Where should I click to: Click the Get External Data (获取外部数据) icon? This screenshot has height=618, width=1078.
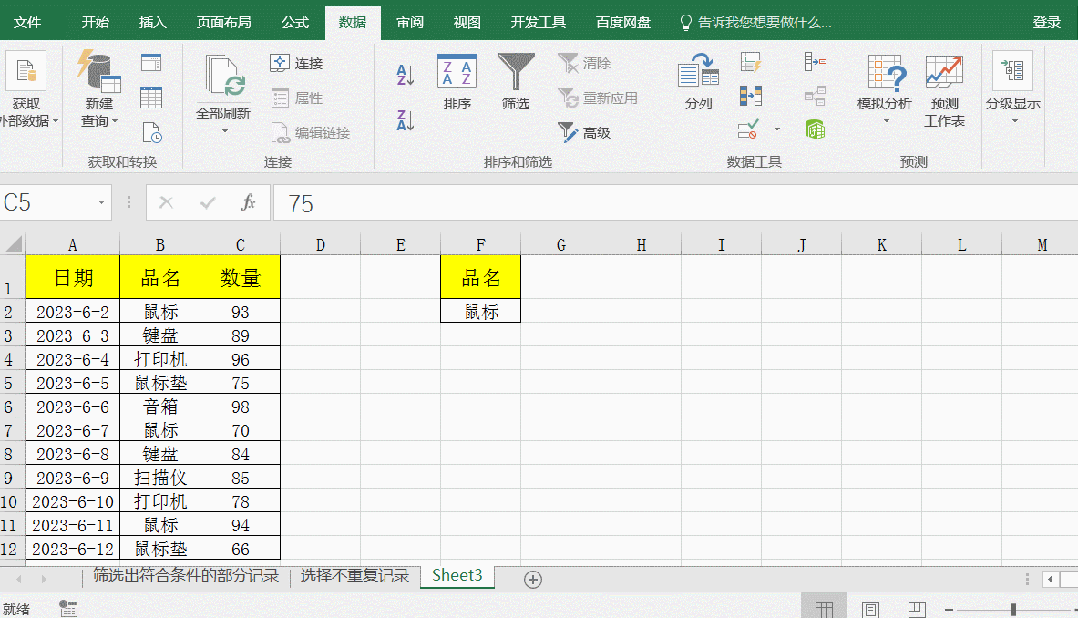tap(26, 71)
